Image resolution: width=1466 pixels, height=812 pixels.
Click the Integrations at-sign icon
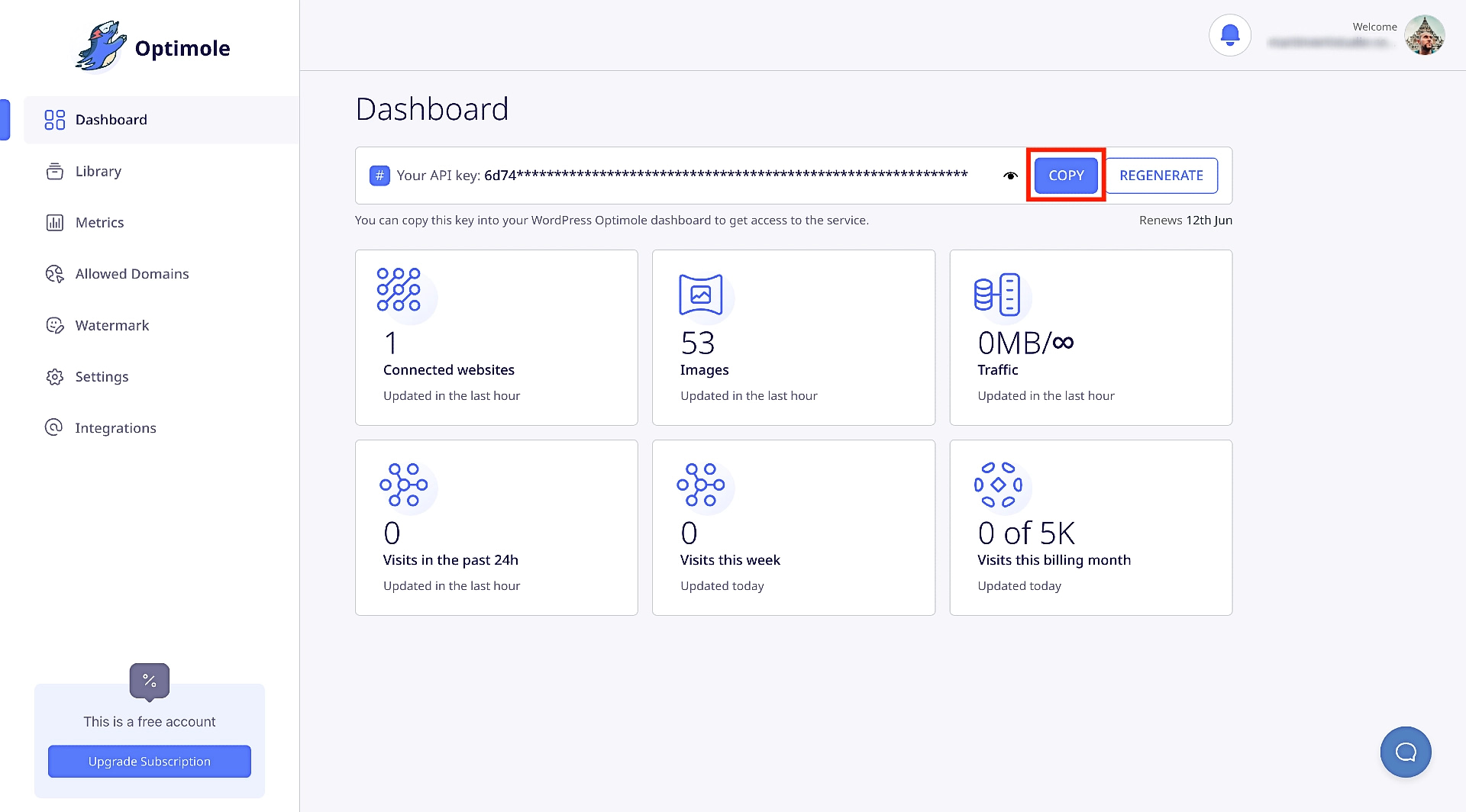click(x=54, y=427)
